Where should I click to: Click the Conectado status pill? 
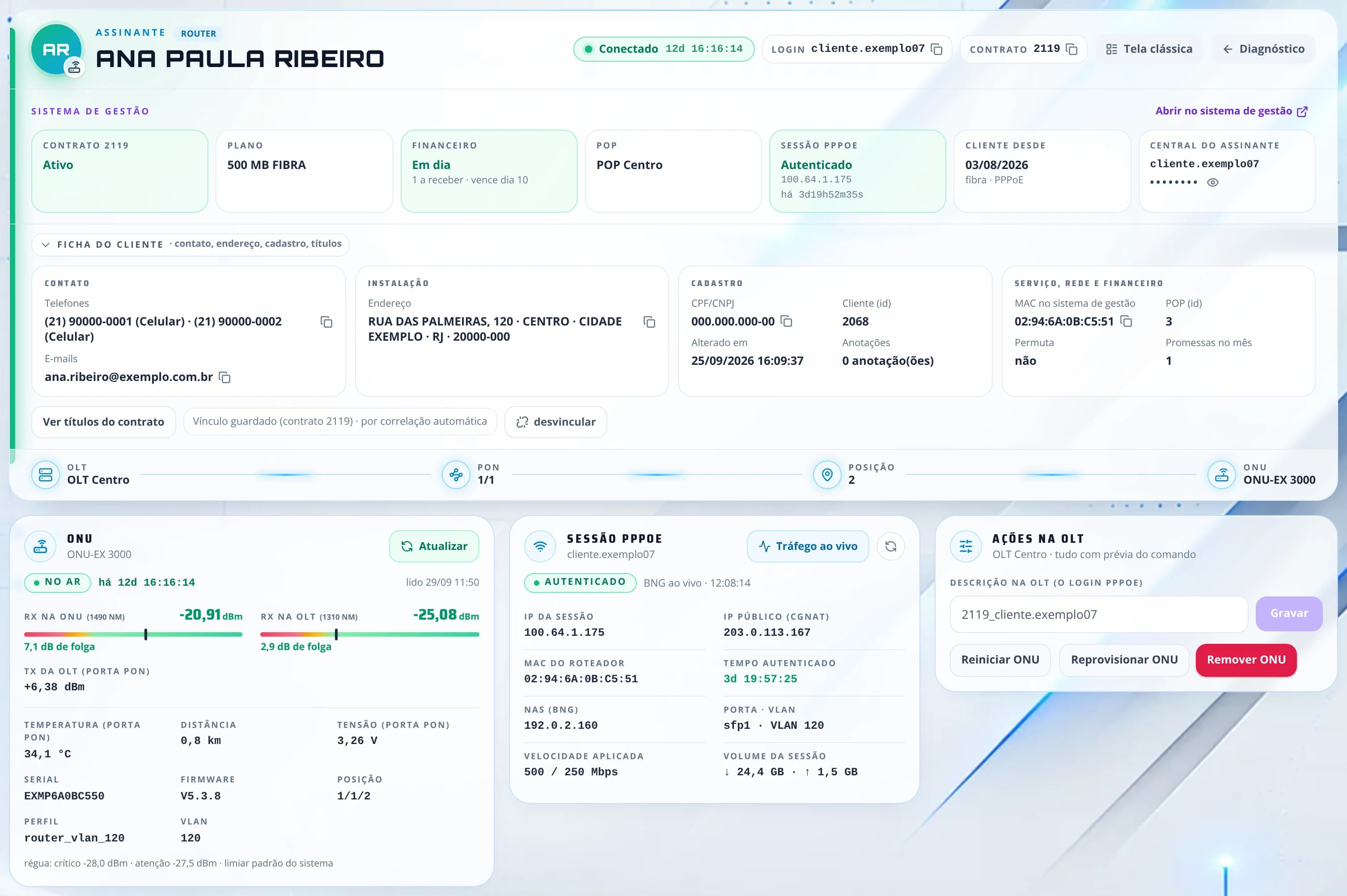pos(664,49)
